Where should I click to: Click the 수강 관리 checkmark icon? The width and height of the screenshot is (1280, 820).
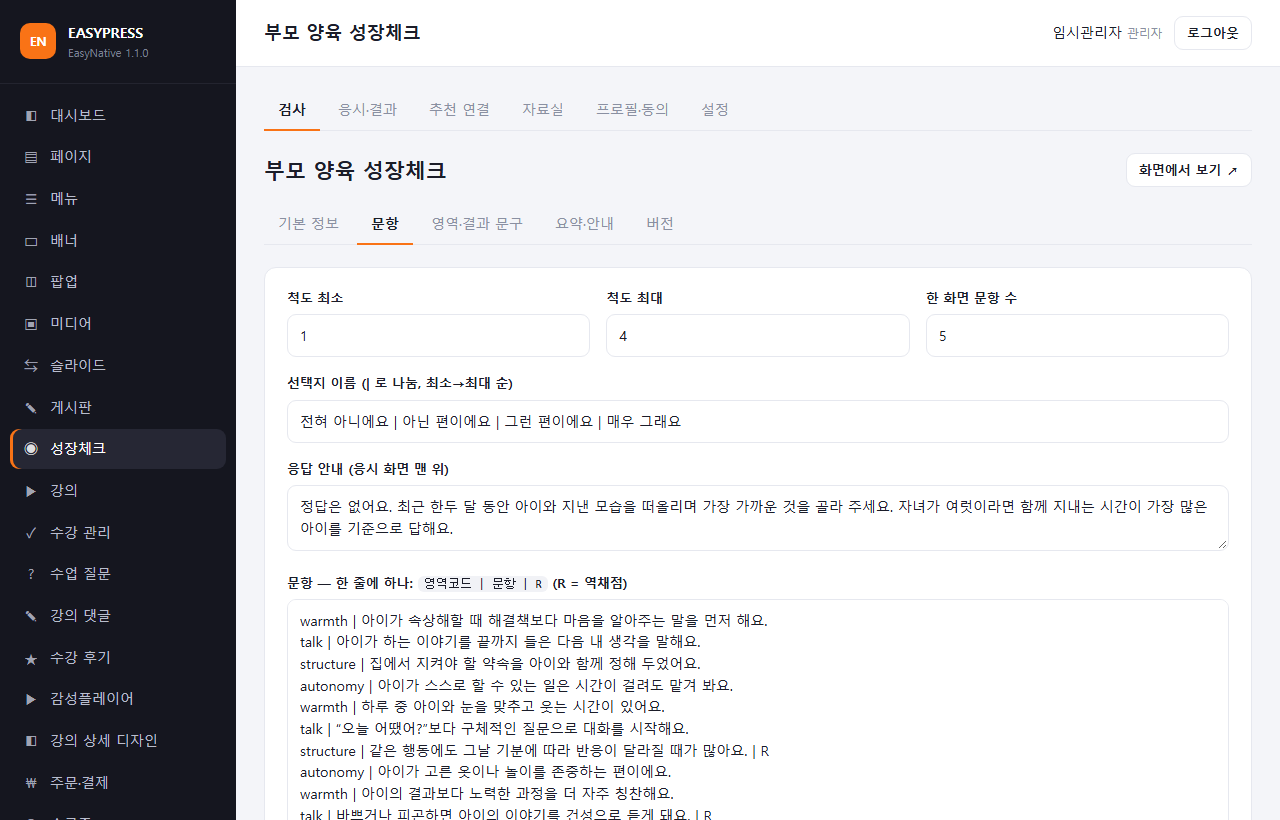(31, 533)
